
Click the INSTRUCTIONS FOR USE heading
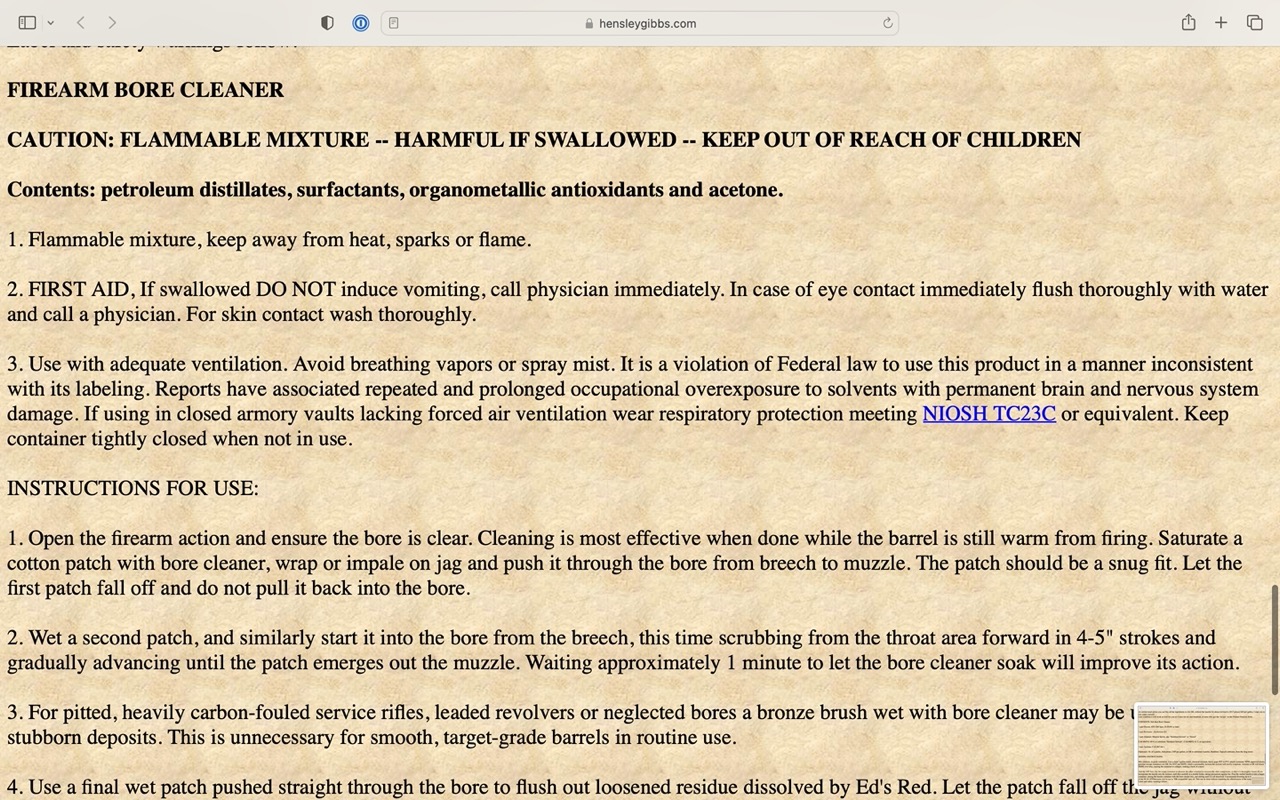[x=133, y=489]
